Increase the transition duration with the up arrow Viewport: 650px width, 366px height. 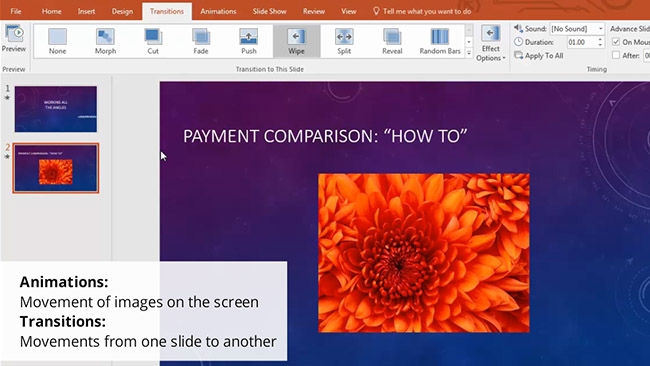click(600, 39)
